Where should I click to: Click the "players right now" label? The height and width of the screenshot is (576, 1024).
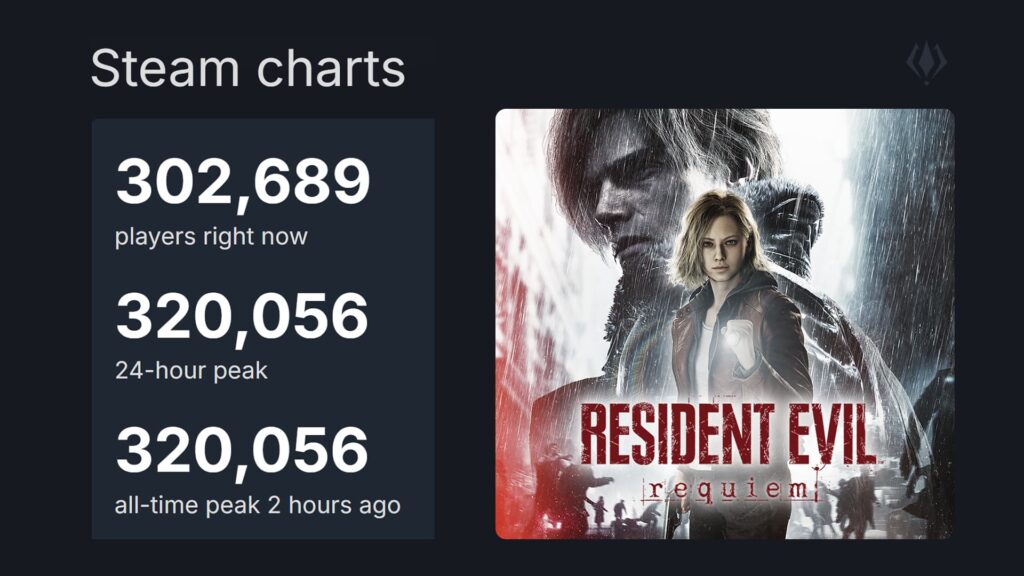(211, 237)
